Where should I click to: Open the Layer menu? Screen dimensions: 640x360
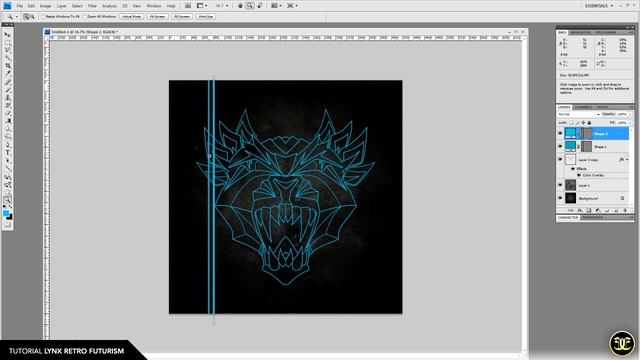pos(61,6)
